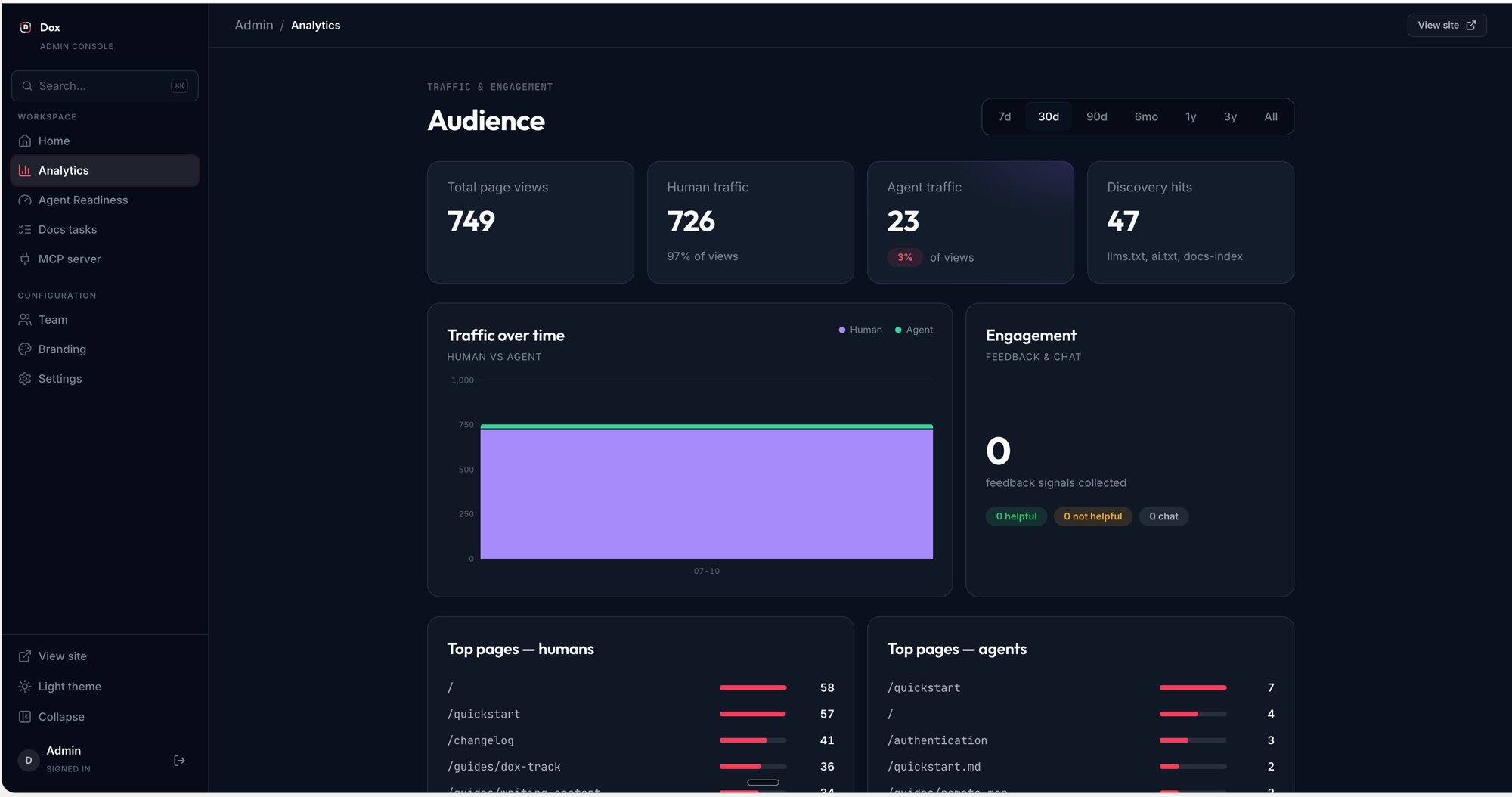Viewport: 1512px width, 797px height.
Task: Switch to the 90d time range
Action: (x=1096, y=116)
